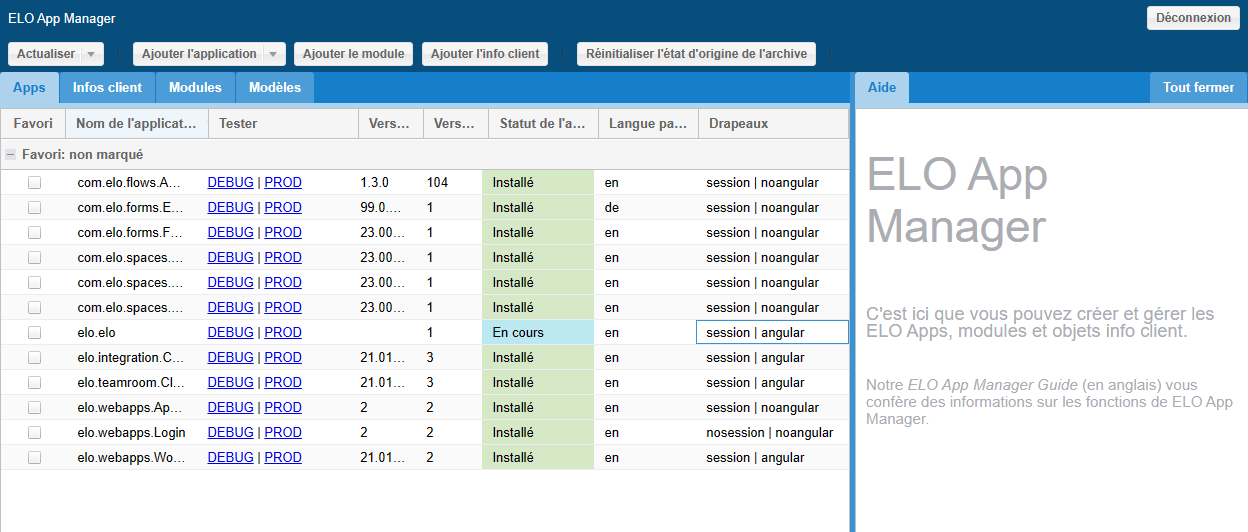Screen dimensions: 1248x532
Task: Open the Modules tab
Action: point(195,88)
